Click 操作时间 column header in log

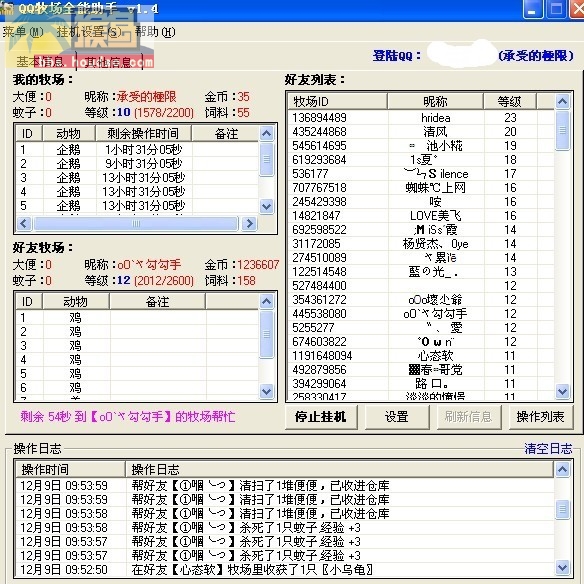tap(71, 469)
